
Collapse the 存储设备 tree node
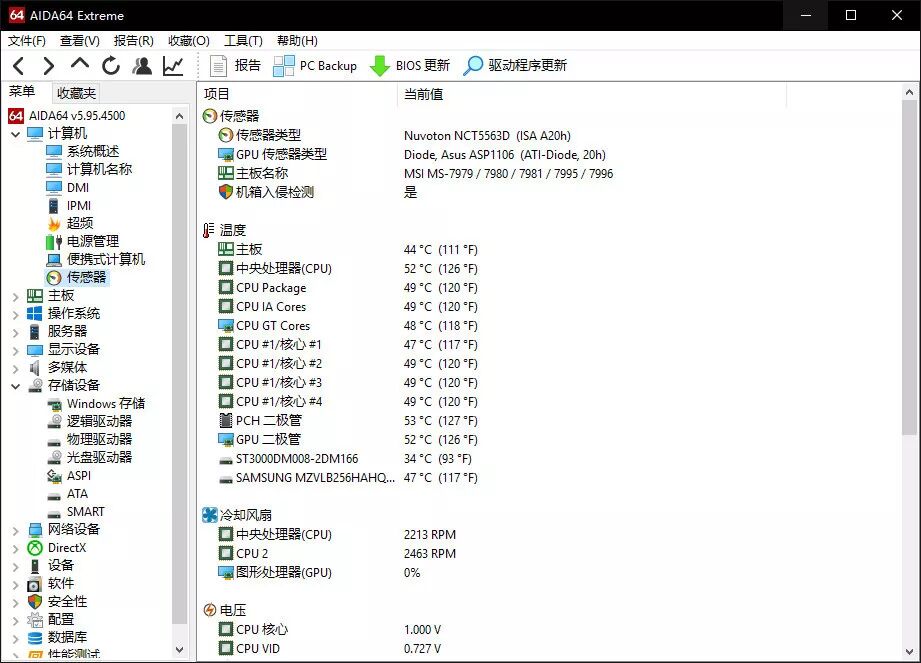click(x=16, y=386)
